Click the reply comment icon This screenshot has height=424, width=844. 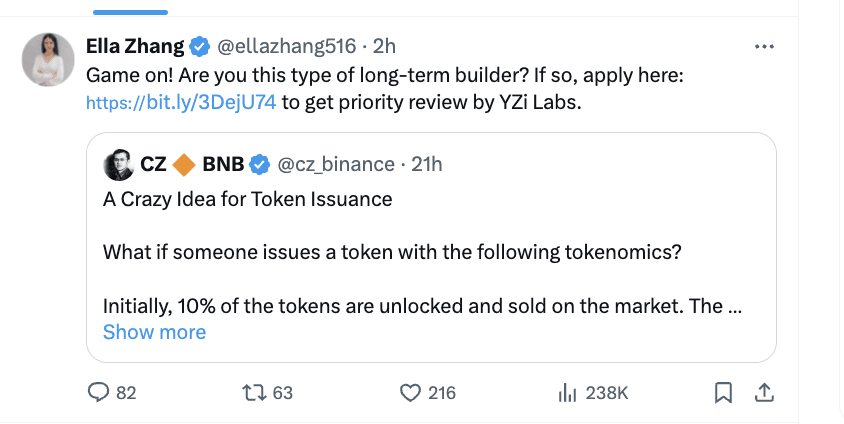98,393
